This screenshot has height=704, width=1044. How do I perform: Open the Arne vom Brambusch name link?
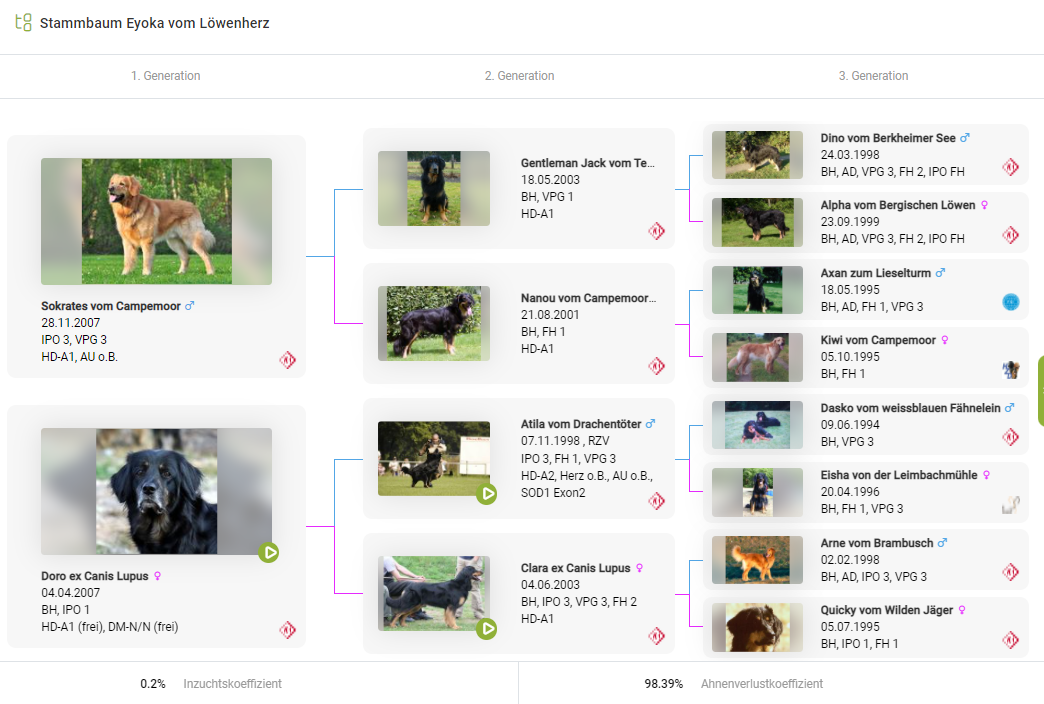coord(876,543)
